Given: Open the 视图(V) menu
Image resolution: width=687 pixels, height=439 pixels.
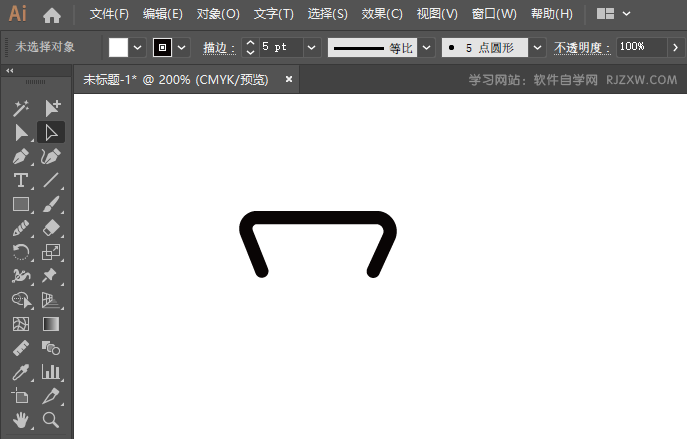Looking at the screenshot, I should coord(437,14).
